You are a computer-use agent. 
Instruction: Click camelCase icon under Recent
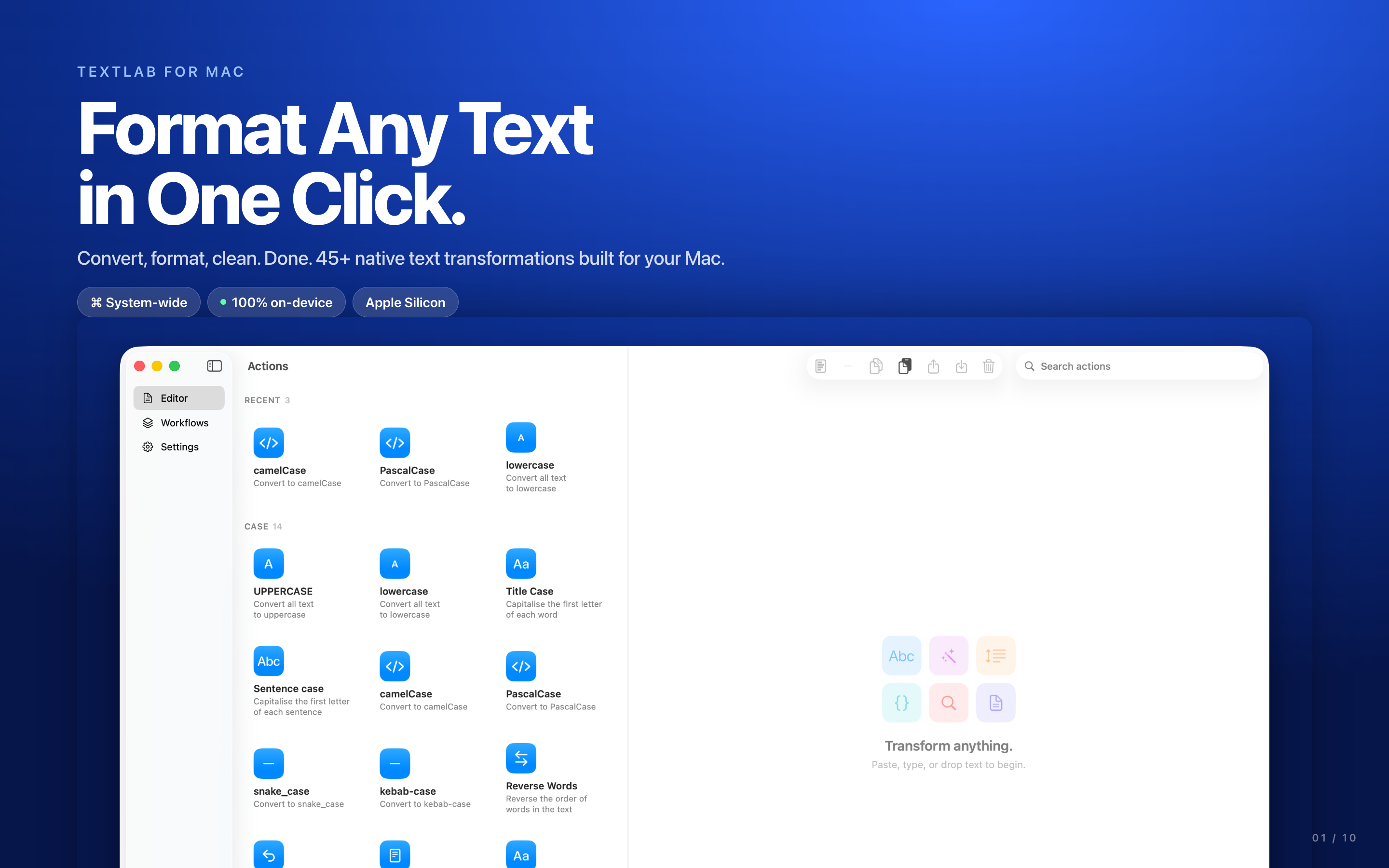[269, 443]
